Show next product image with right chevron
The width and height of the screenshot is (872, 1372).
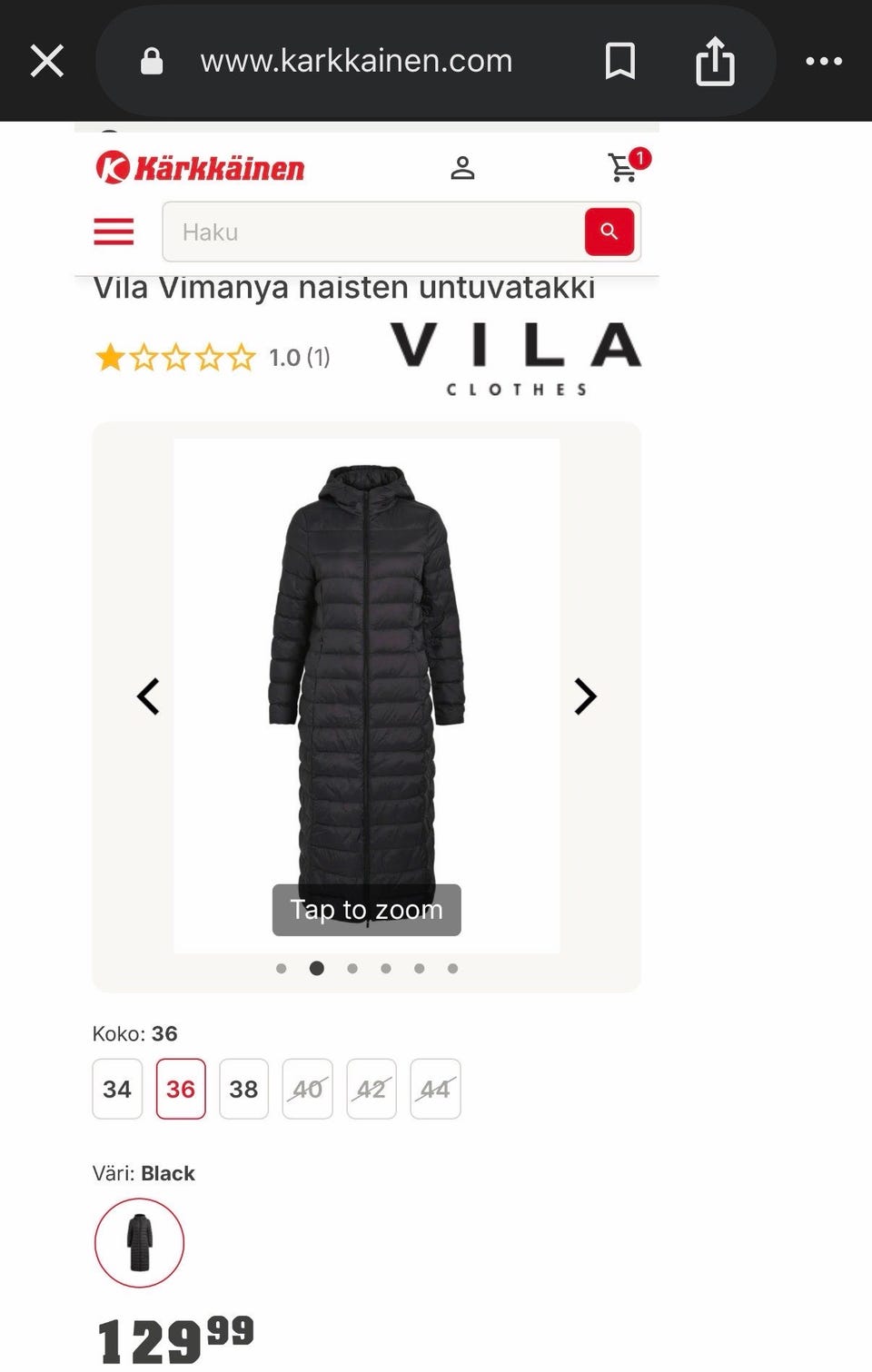point(585,696)
